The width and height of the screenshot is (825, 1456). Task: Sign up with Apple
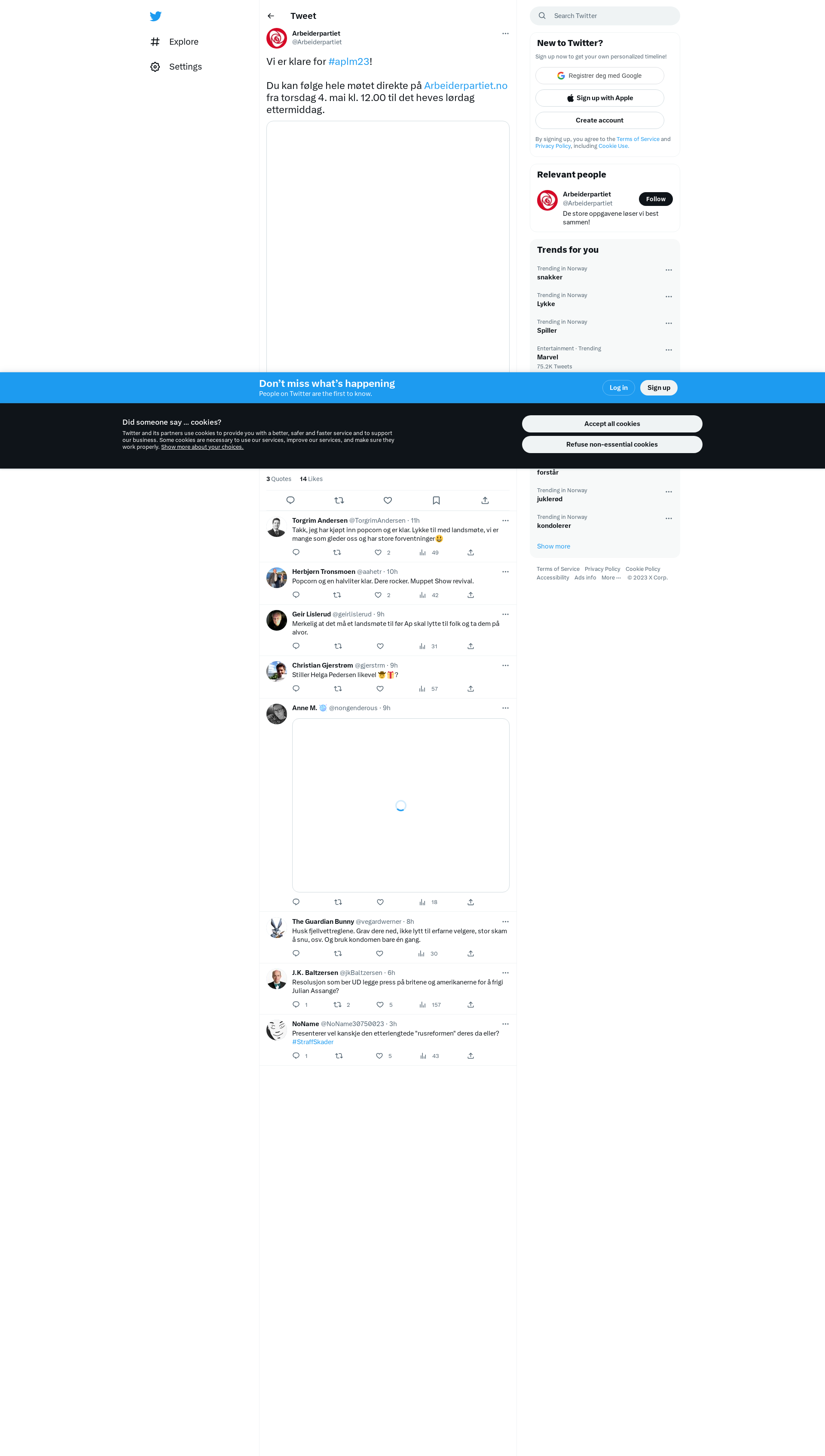point(599,98)
